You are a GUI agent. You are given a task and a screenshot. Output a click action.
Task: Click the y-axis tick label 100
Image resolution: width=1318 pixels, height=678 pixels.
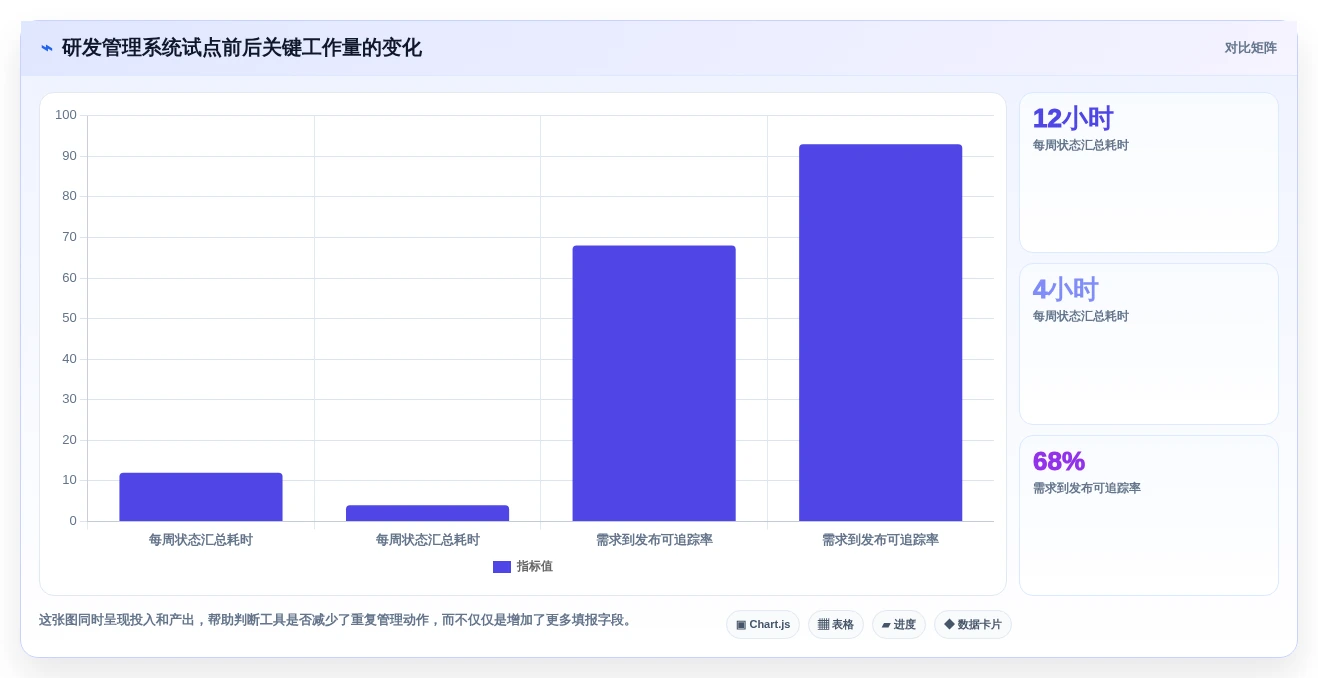(x=66, y=115)
